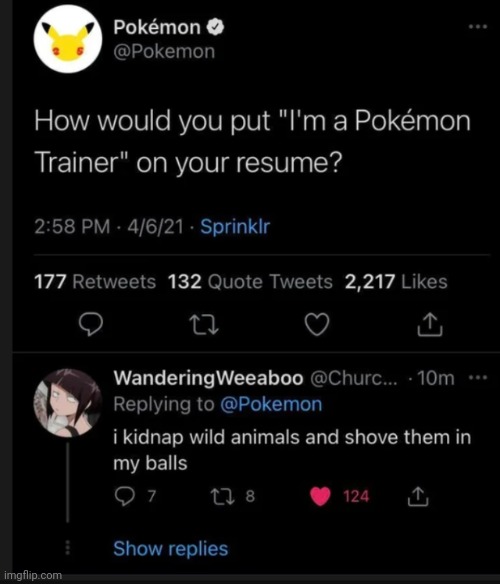Expand thread with Show replies
Image resolution: width=500 pixels, height=584 pixels.
point(171,549)
